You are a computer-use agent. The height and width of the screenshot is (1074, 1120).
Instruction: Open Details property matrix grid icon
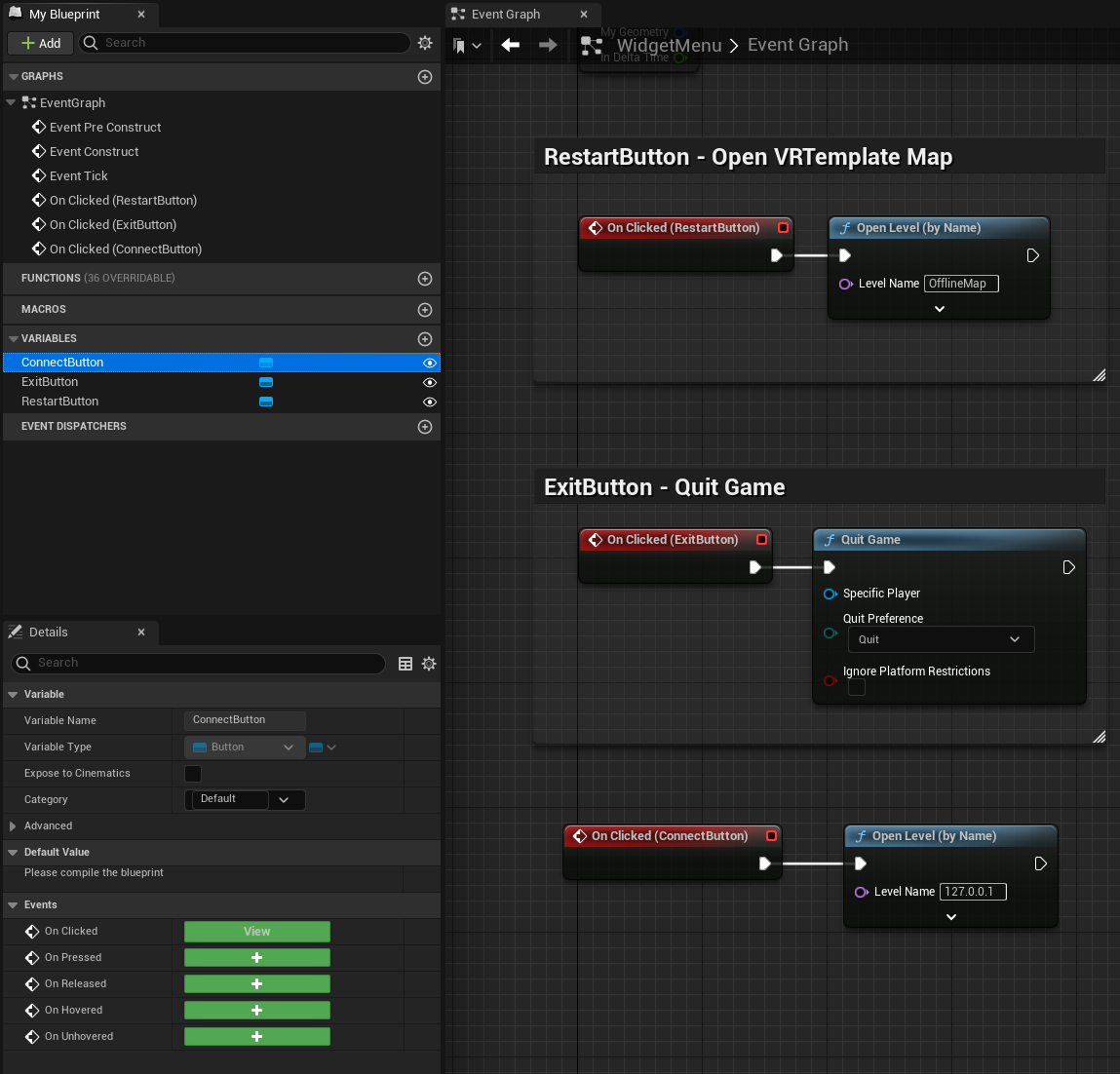[x=406, y=664]
